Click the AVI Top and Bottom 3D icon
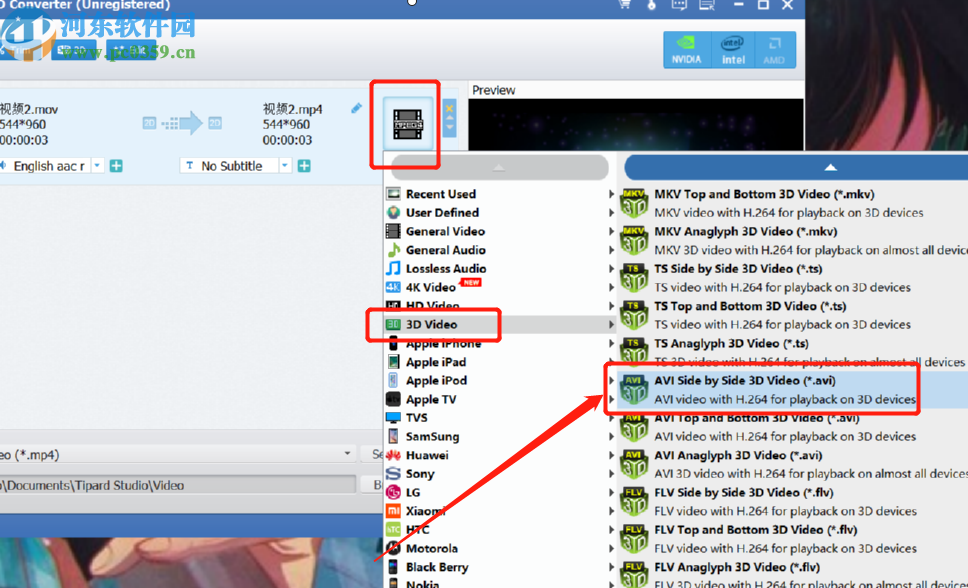The height and width of the screenshot is (588, 968). (634, 427)
